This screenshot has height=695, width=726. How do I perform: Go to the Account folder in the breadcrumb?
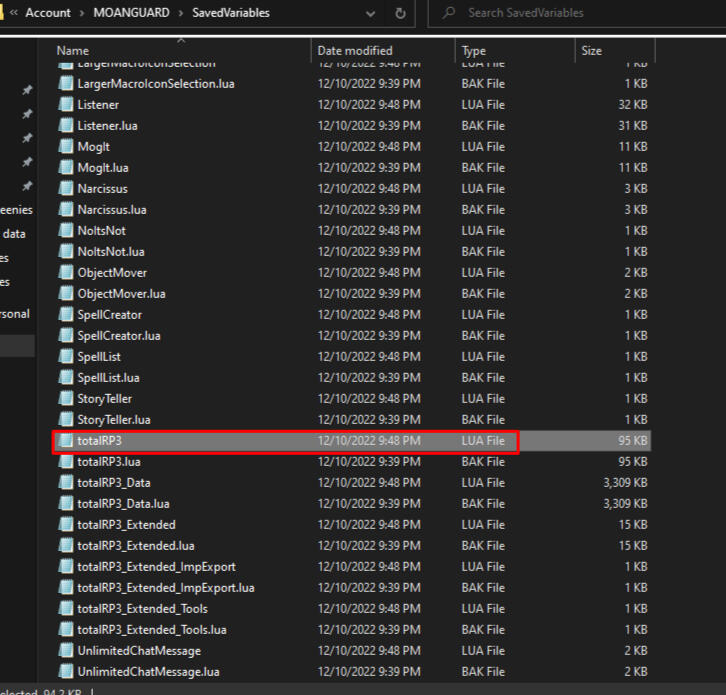pos(47,13)
